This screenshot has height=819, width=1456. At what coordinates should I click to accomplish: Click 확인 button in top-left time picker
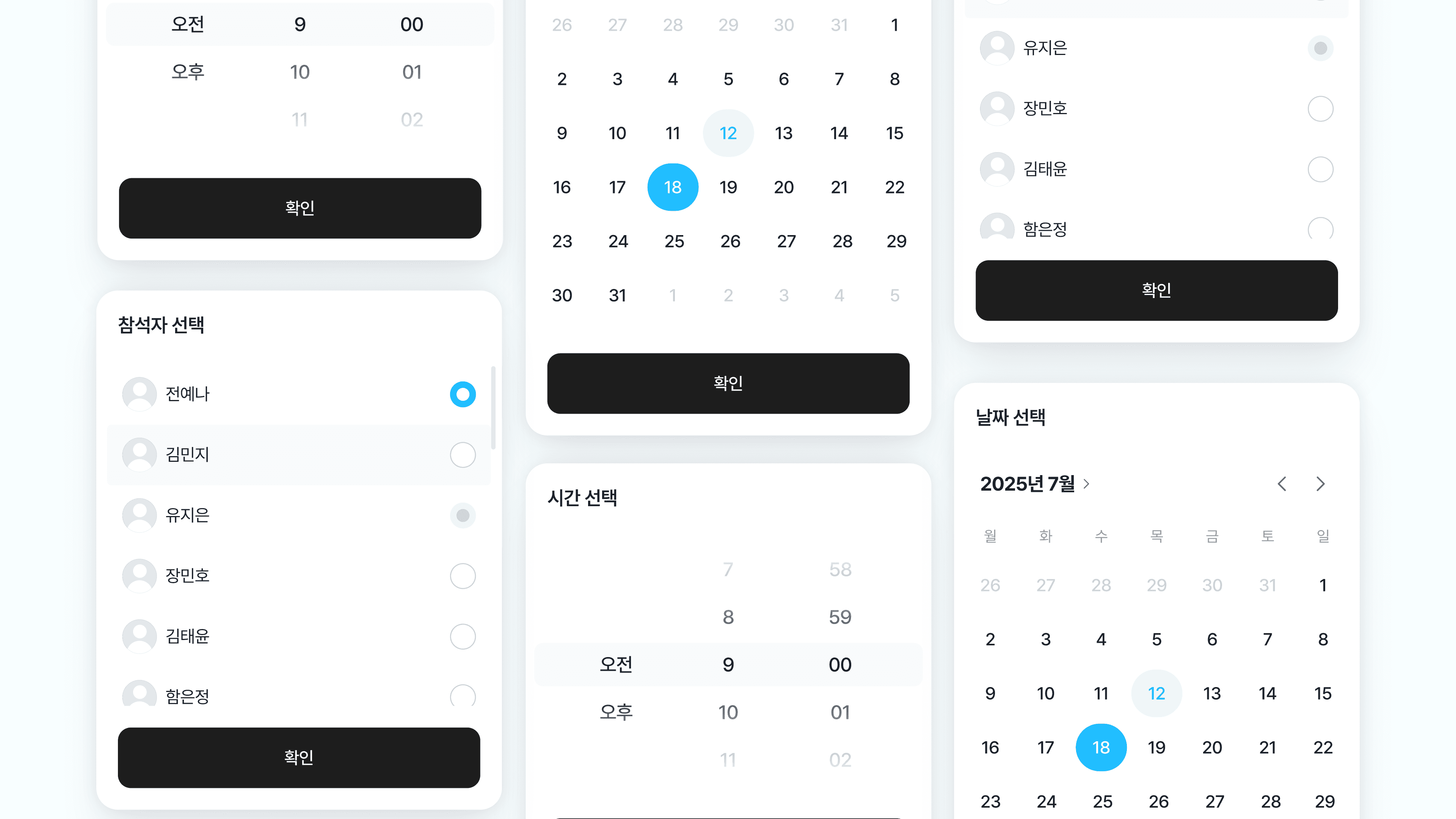coord(300,208)
